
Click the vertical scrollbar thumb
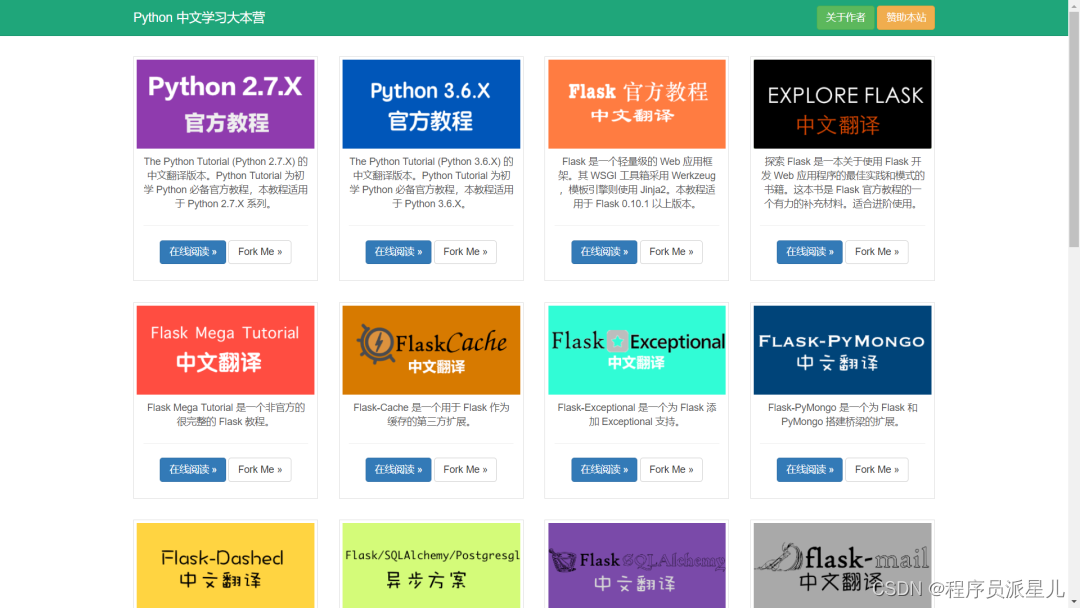(x=1074, y=129)
